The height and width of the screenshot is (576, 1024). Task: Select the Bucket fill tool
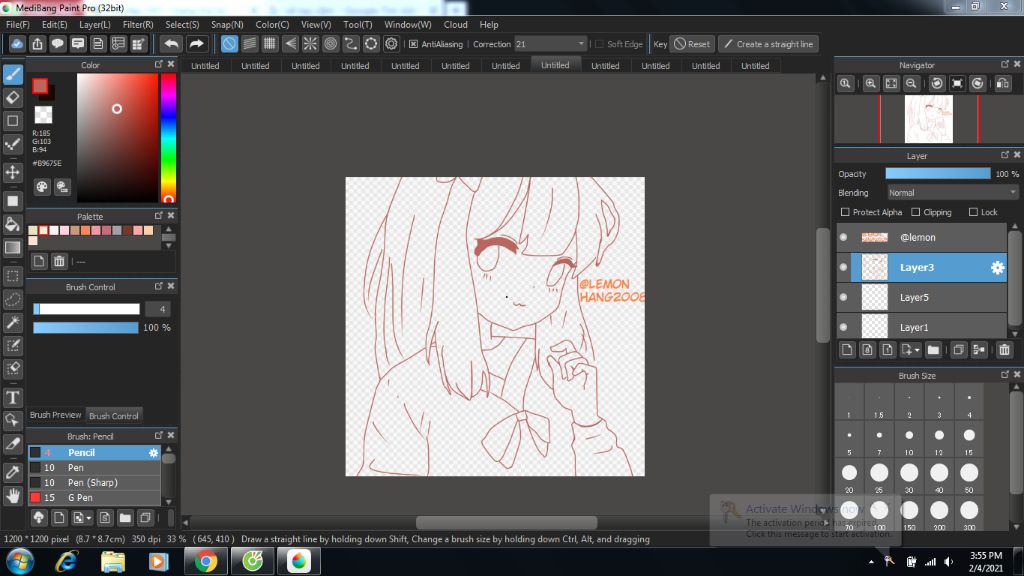click(x=13, y=224)
